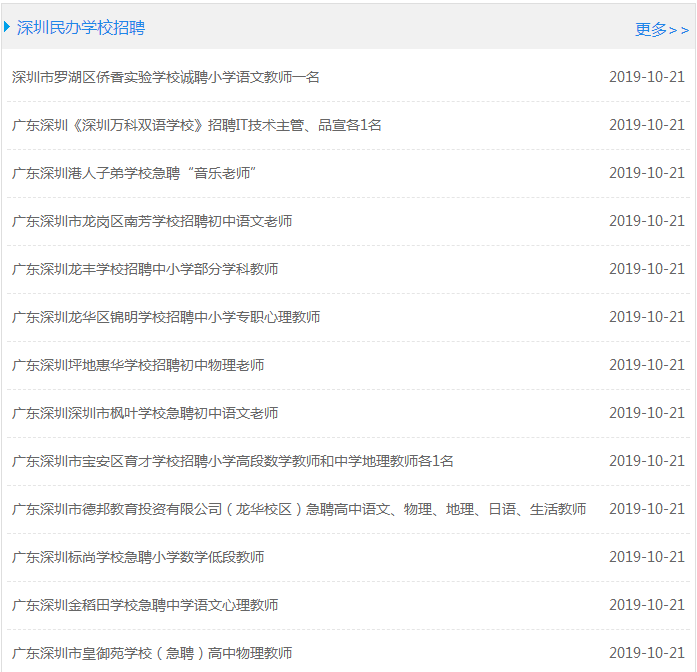Open 坪地惠华学校招聘初中物理老师 posting
697x672 pixels.
[138, 365]
